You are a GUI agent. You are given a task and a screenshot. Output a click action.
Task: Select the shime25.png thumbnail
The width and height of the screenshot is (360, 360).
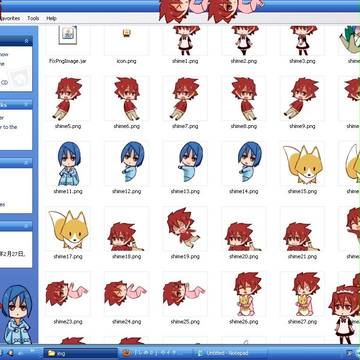184,293
